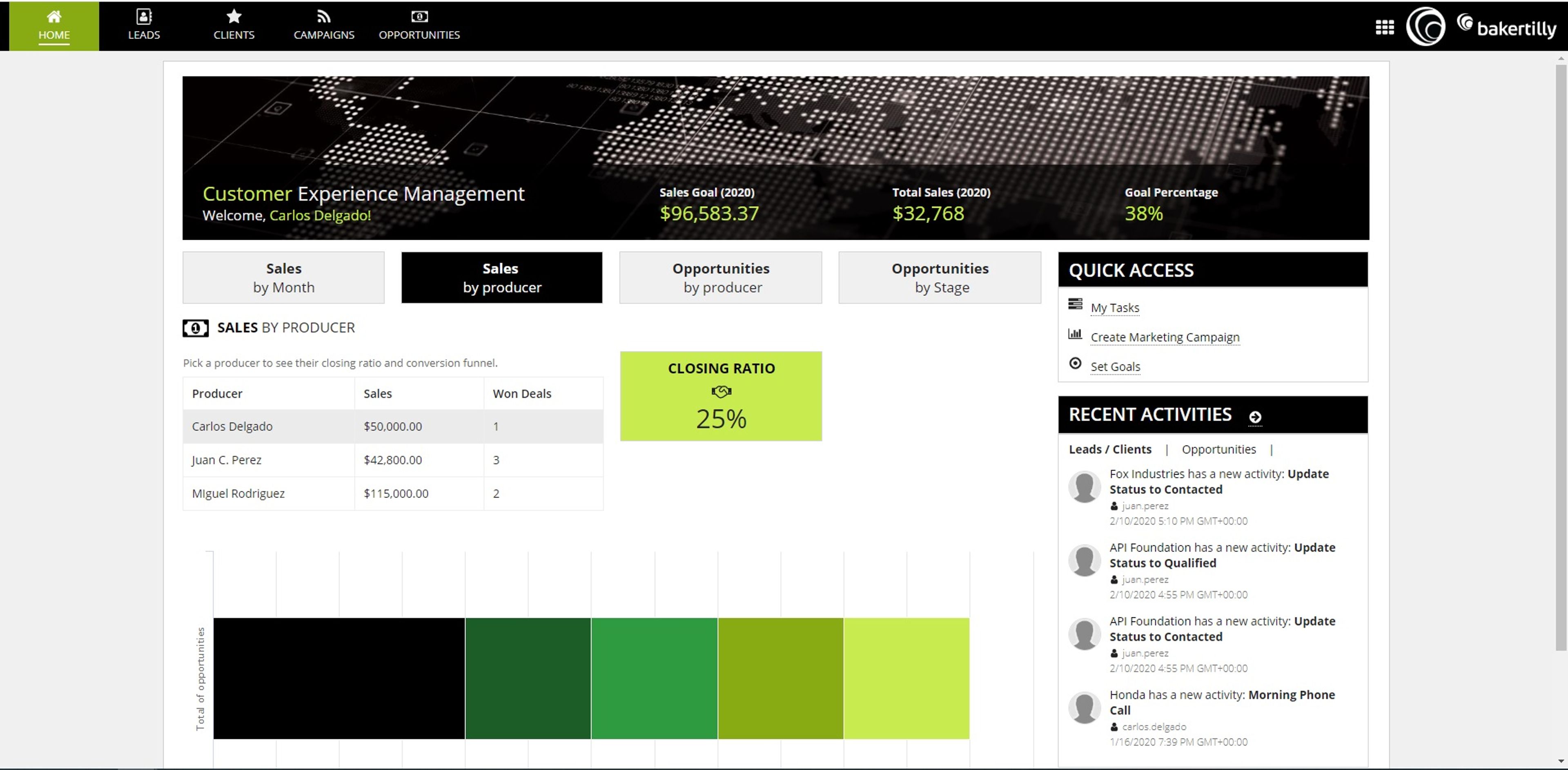Open Create Marketing Campaign link
Image resolution: width=1568 pixels, height=770 pixels.
coord(1165,337)
